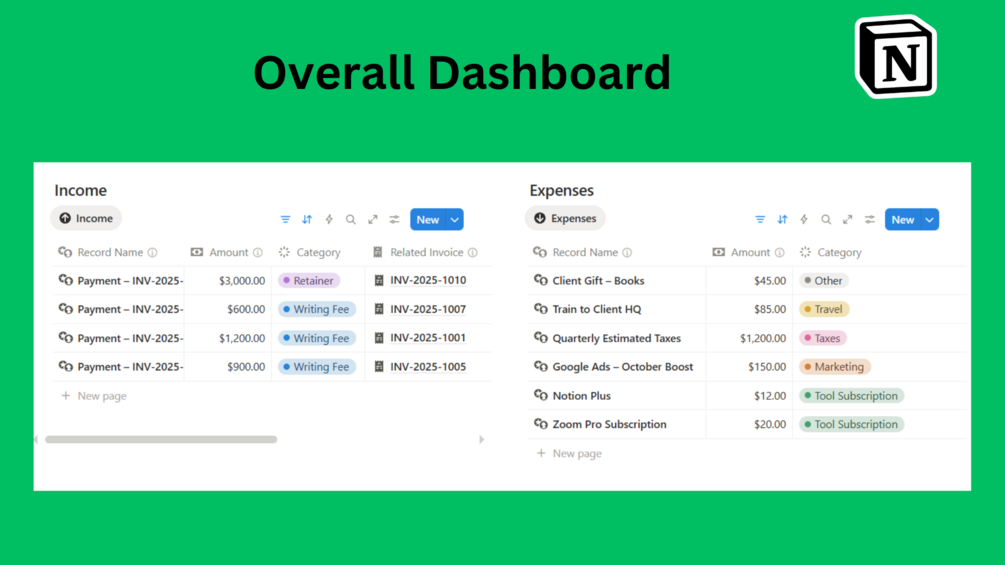Click the $150.00 amount cell
The height and width of the screenshot is (565, 1005).
pyautogui.click(x=749, y=367)
